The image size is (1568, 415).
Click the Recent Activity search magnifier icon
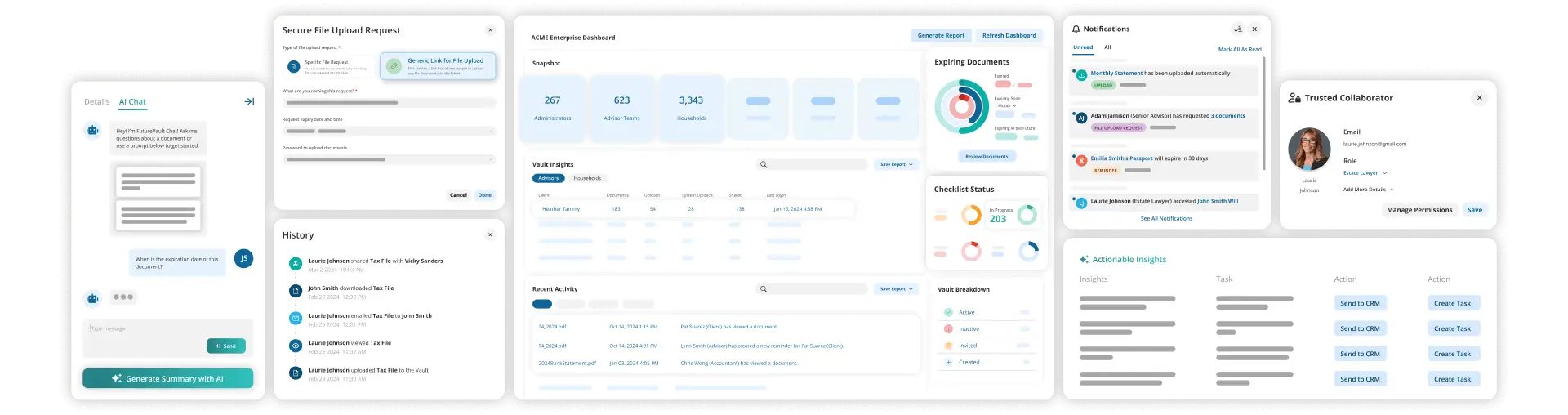(764, 289)
